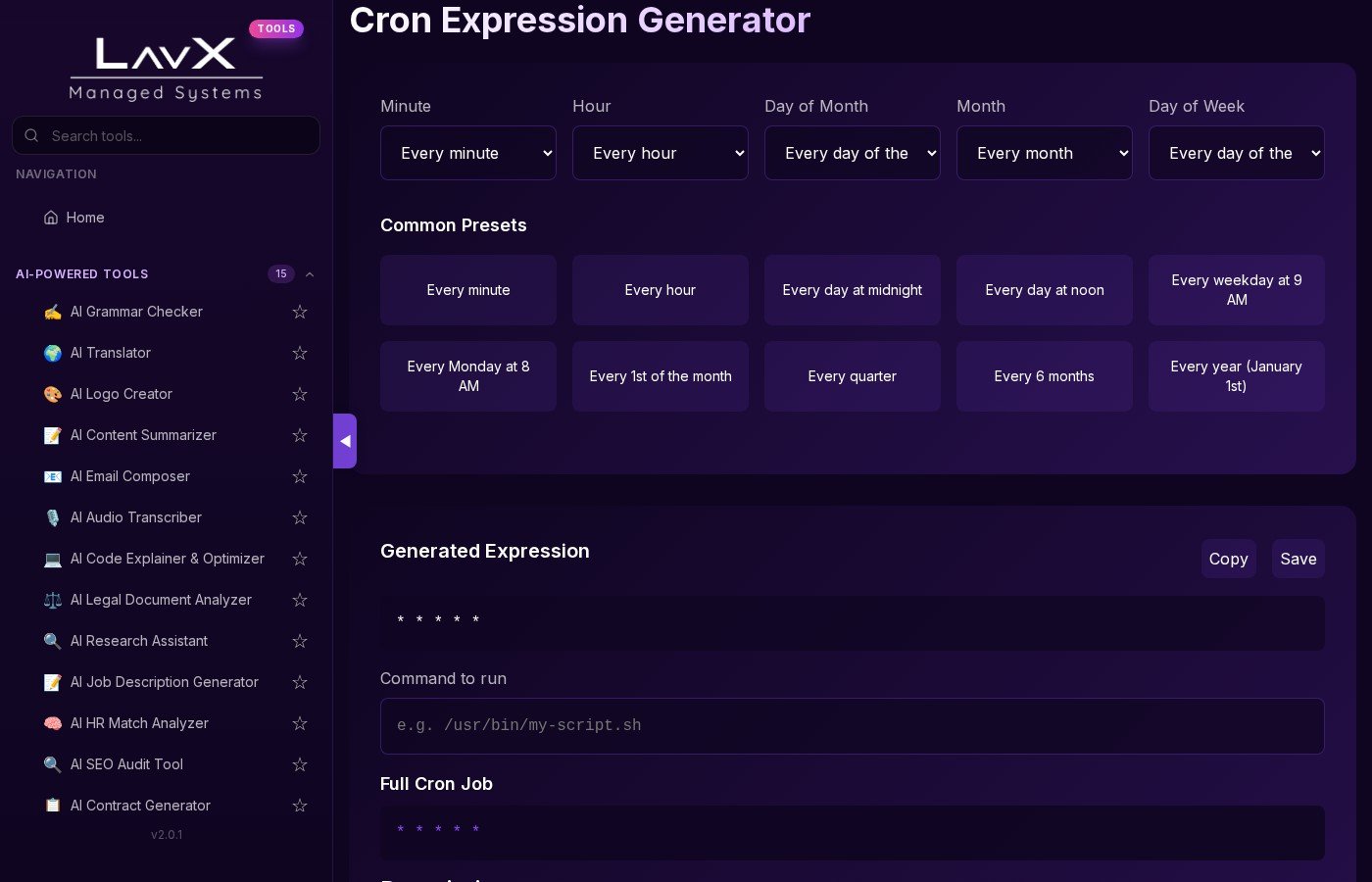Open AI Research Assistant from navigation
The width and height of the screenshot is (1372, 882).
click(x=139, y=641)
